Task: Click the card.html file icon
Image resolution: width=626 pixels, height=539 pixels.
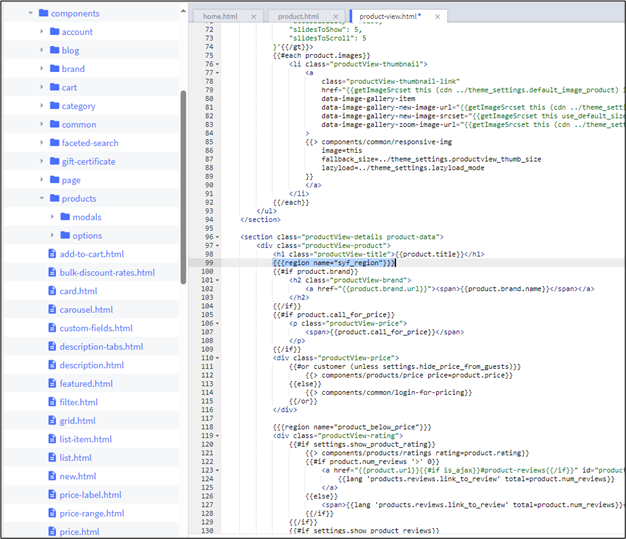Action: tap(52, 291)
